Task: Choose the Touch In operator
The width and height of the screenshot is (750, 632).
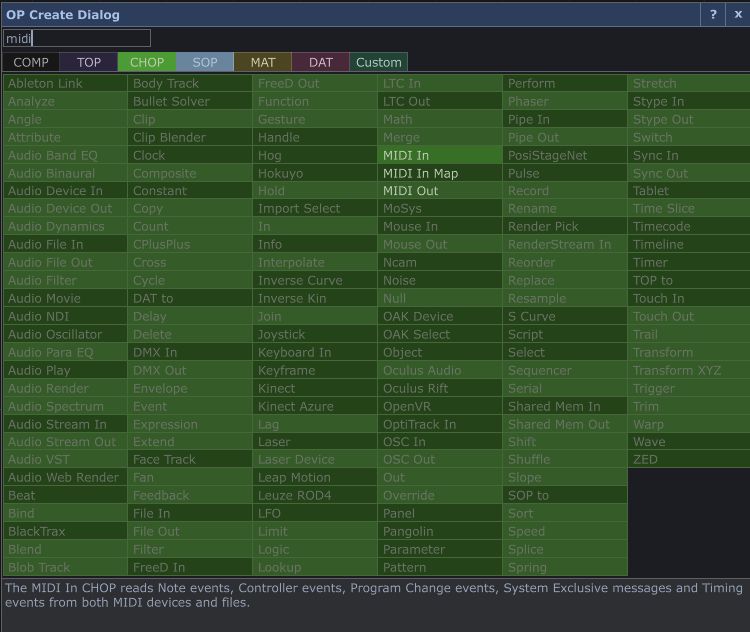Action: pyautogui.click(x=689, y=298)
